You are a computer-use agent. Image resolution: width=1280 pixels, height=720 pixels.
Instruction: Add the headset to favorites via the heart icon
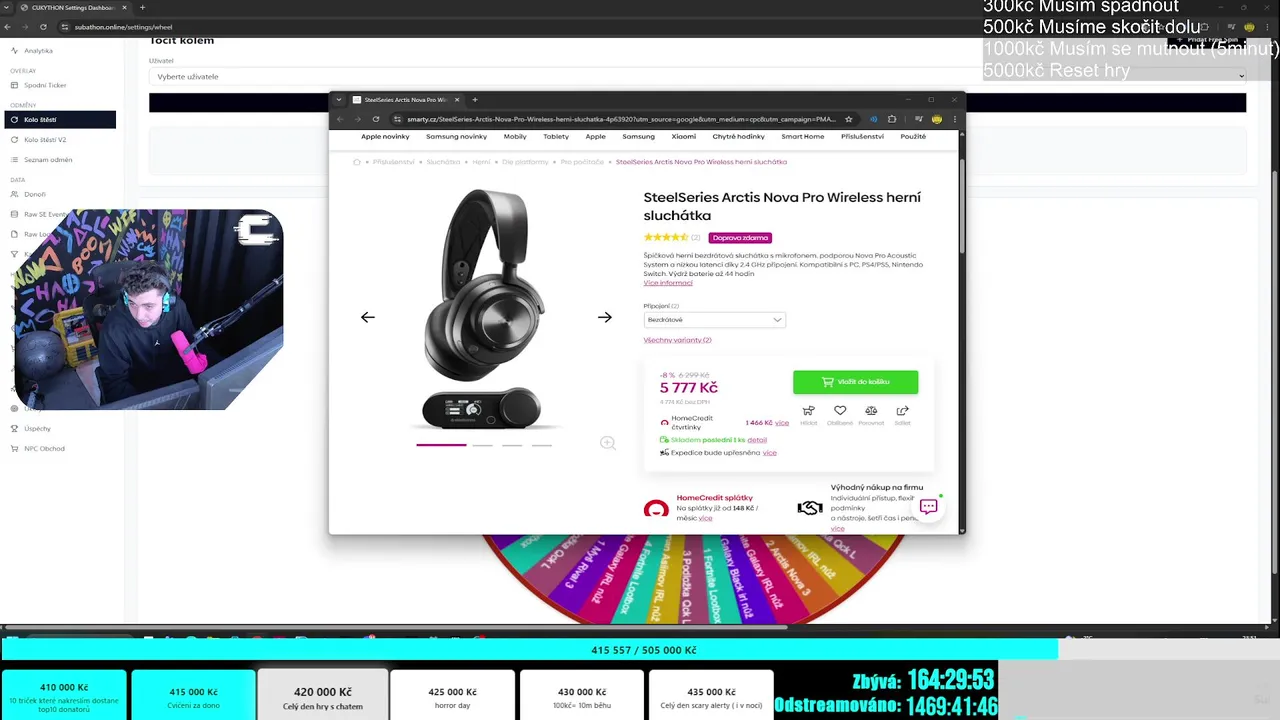pyautogui.click(x=840, y=411)
